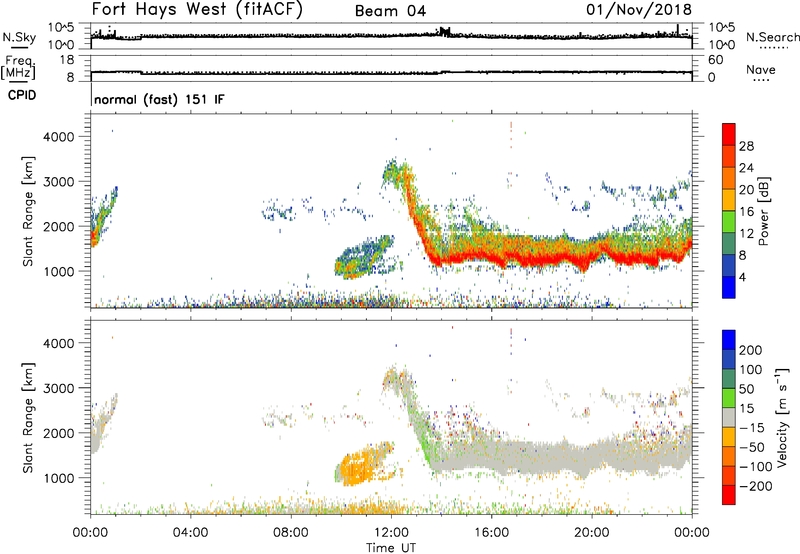Click the "20" label on power colorbar
The height and width of the screenshot is (554, 800).
point(746,190)
